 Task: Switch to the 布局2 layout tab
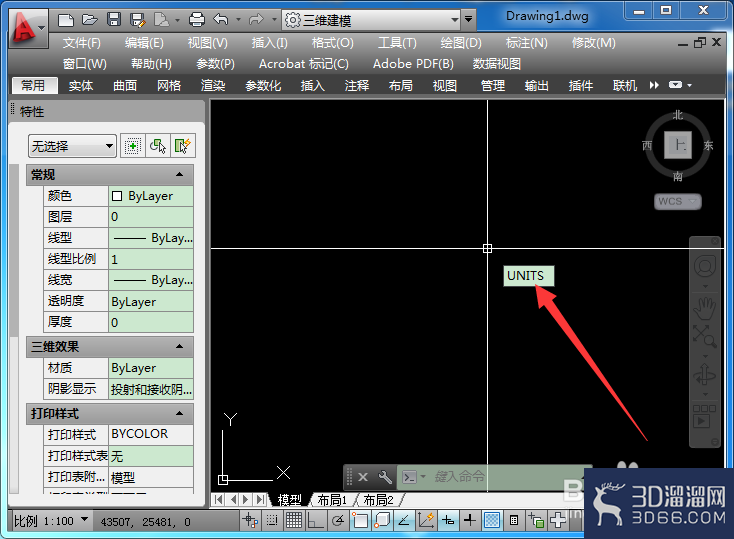tap(378, 500)
